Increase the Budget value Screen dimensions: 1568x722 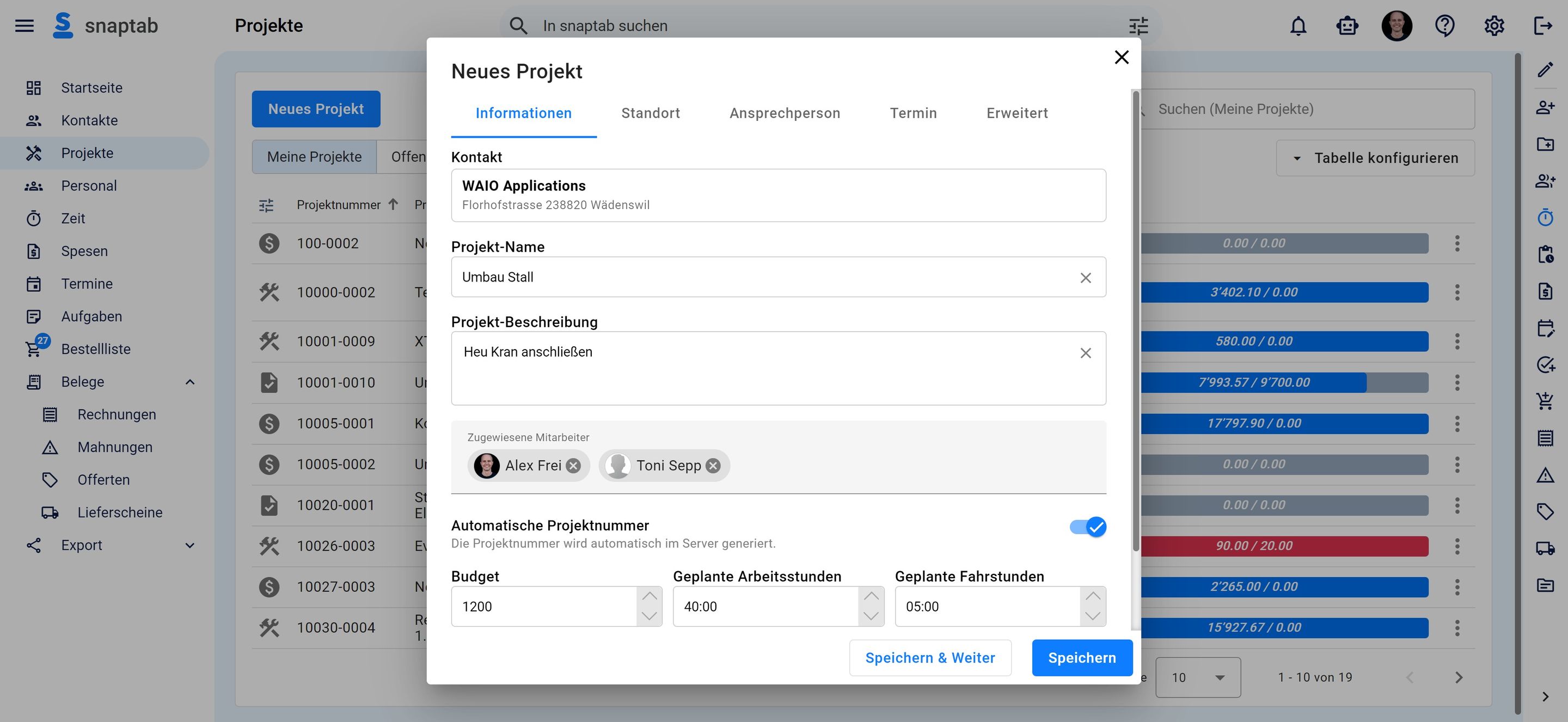tap(650, 596)
